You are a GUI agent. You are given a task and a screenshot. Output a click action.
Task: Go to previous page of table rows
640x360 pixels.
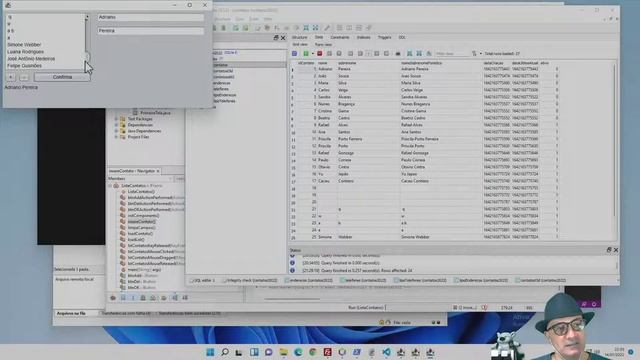[x=360, y=53]
